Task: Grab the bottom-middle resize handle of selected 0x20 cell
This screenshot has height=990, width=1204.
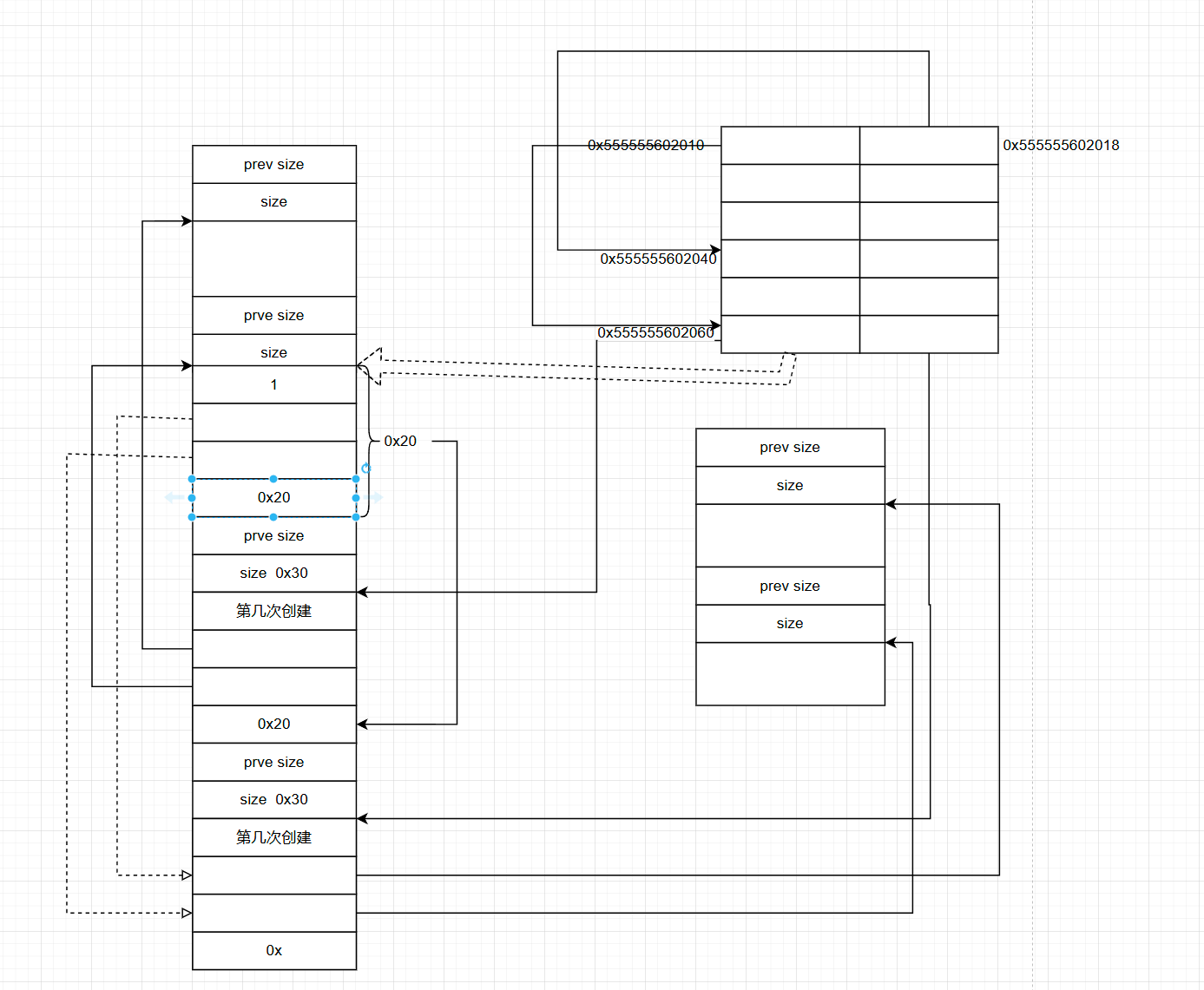Action: pos(273,517)
